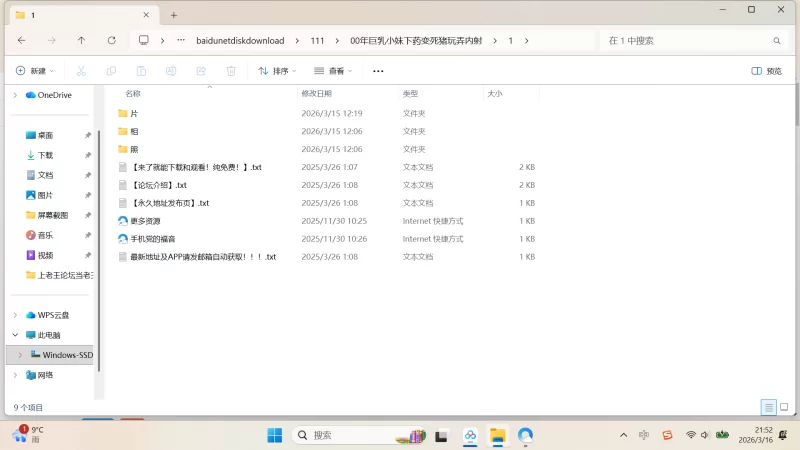800x450 pixels.
Task: Add a new tab with plus button
Action: (x=174, y=15)
